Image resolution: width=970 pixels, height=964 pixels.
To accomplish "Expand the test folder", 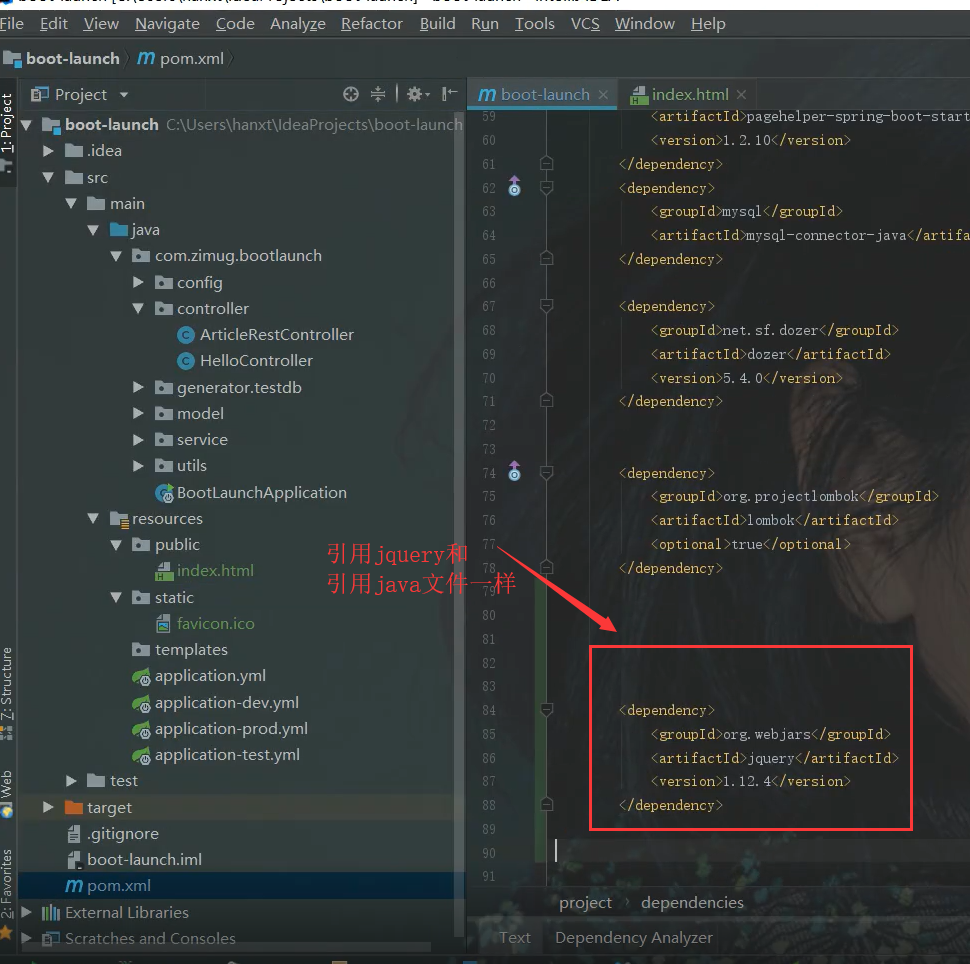I will click(x=71, y=781).
